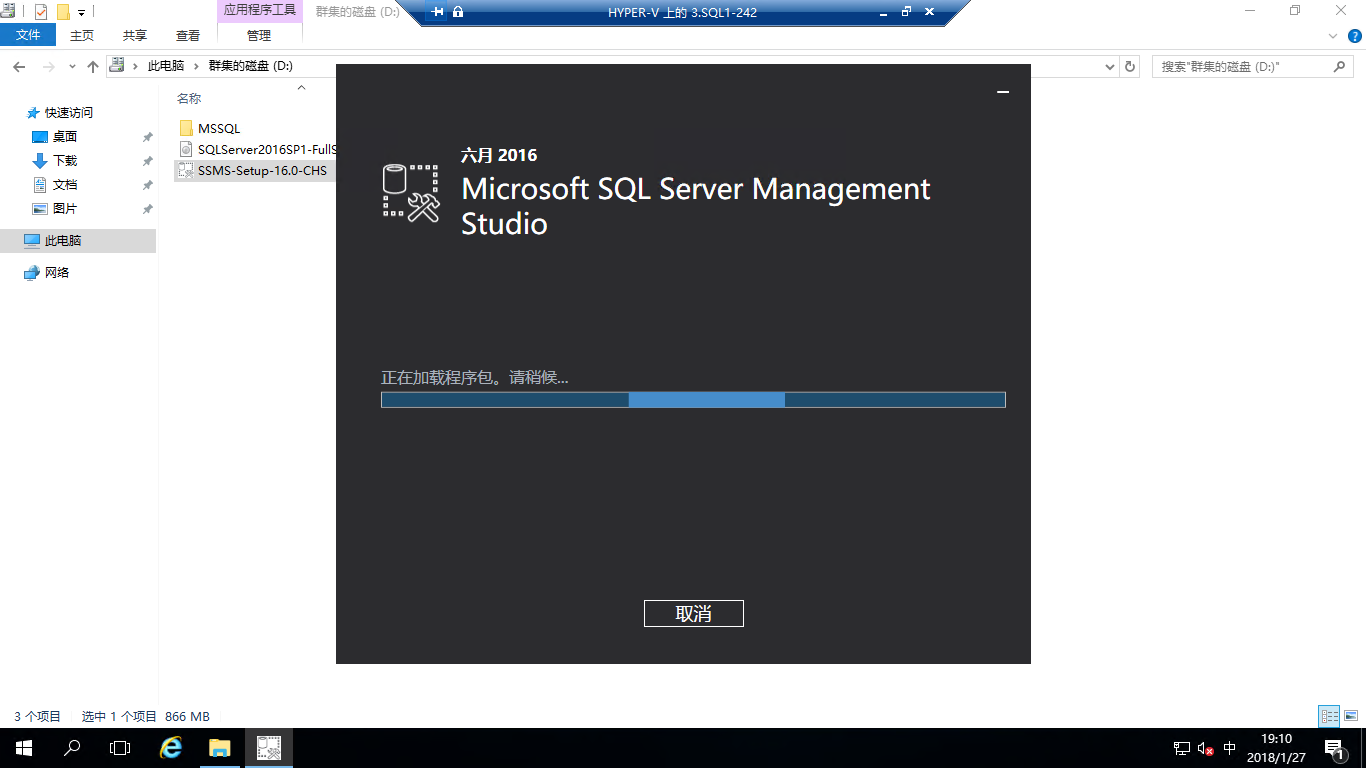Image resolution: width=1366 pixels, height=768 pixels.
Task: Click the pin icon beside 下载
Action: click(147, 161)
